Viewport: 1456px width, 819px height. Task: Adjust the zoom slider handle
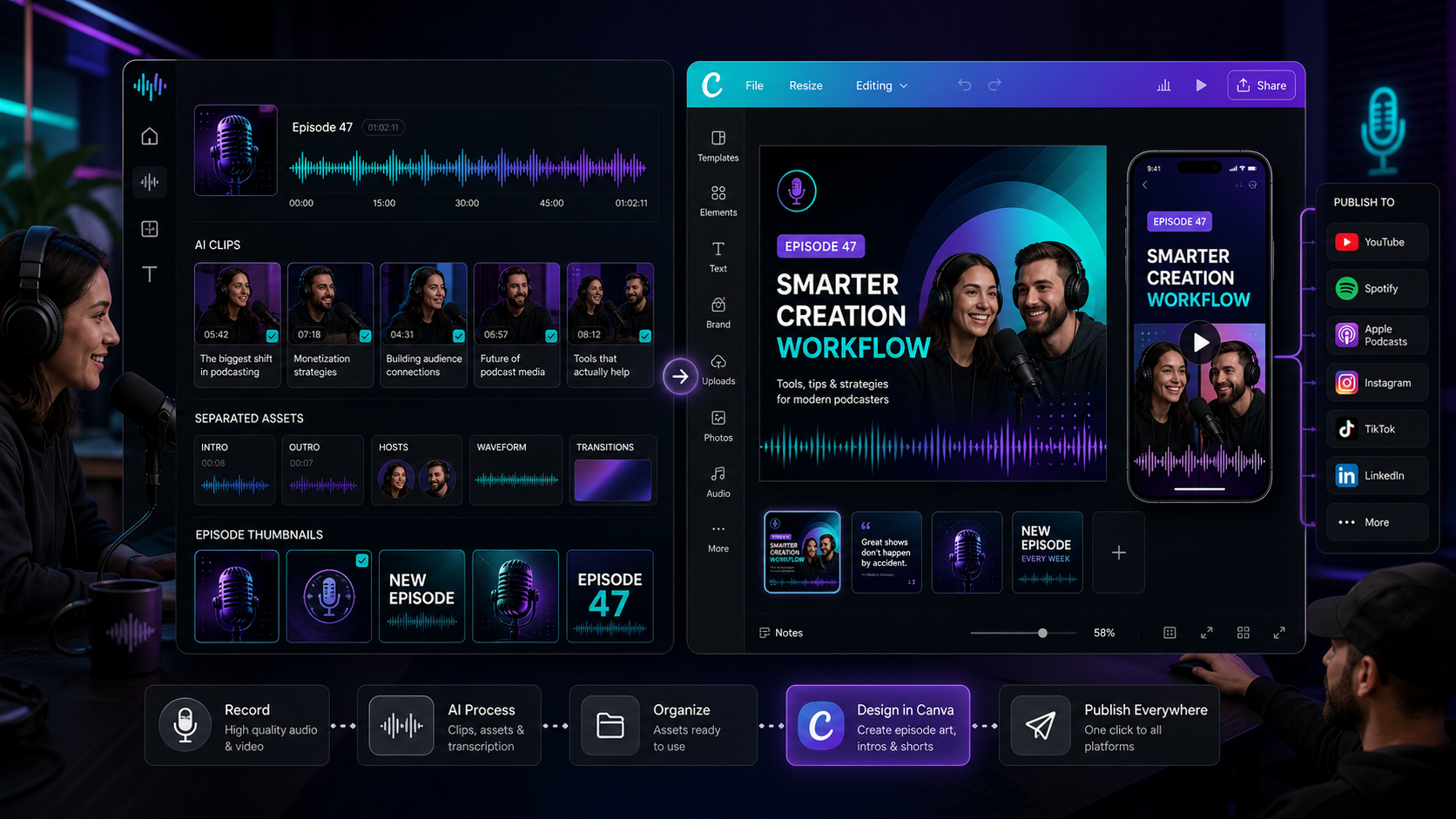point(1042,633)
